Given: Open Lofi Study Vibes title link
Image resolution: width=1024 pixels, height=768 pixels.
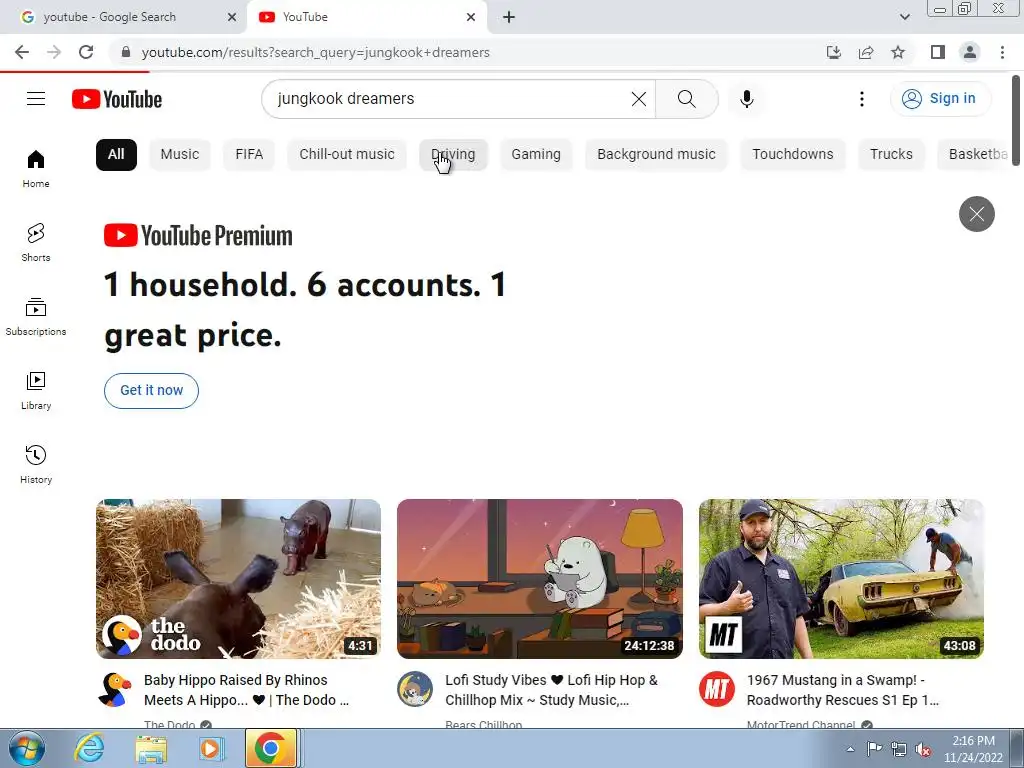Looking at the screenshot, I should (x=552, y=690).
